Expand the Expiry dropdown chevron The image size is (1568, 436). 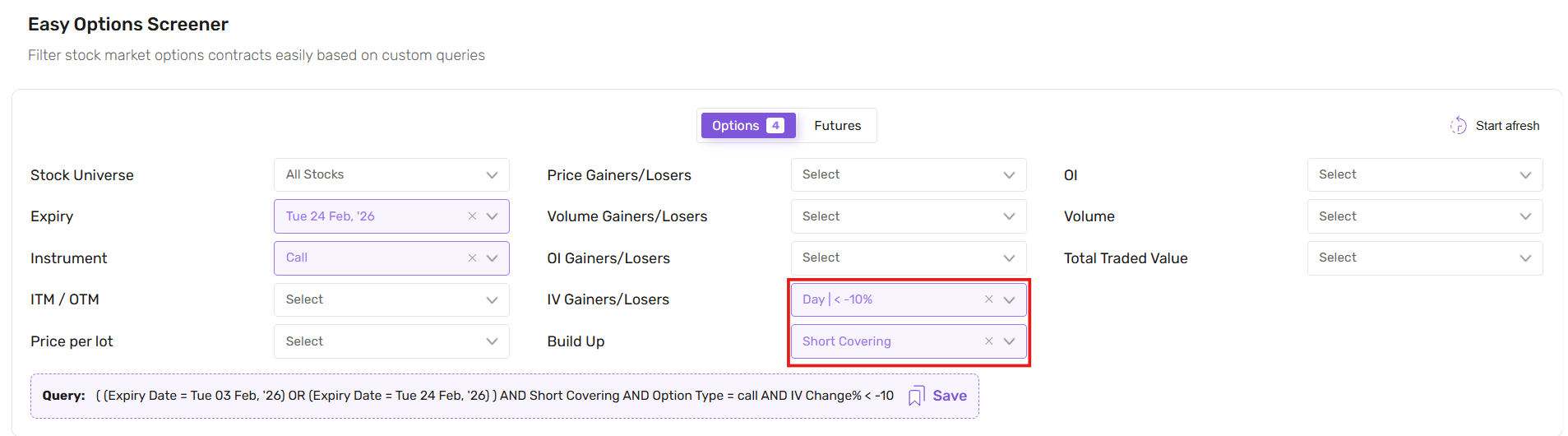coord(492,216)
